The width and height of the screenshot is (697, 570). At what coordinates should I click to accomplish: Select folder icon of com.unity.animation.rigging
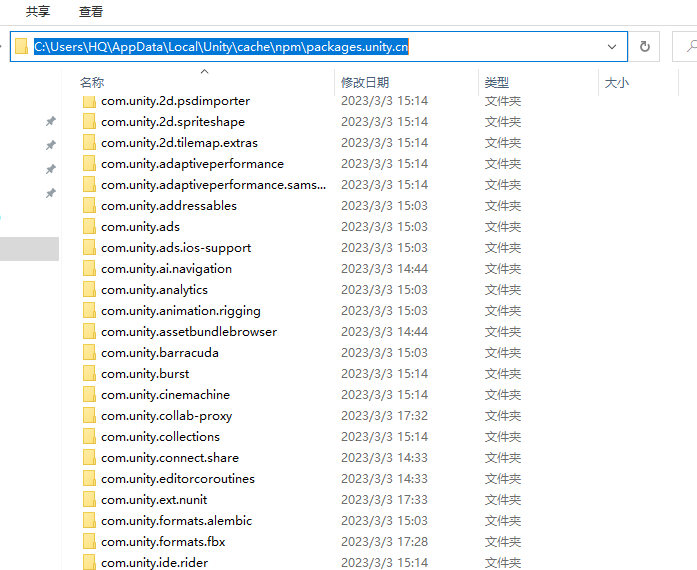click(x=89, y=310)
